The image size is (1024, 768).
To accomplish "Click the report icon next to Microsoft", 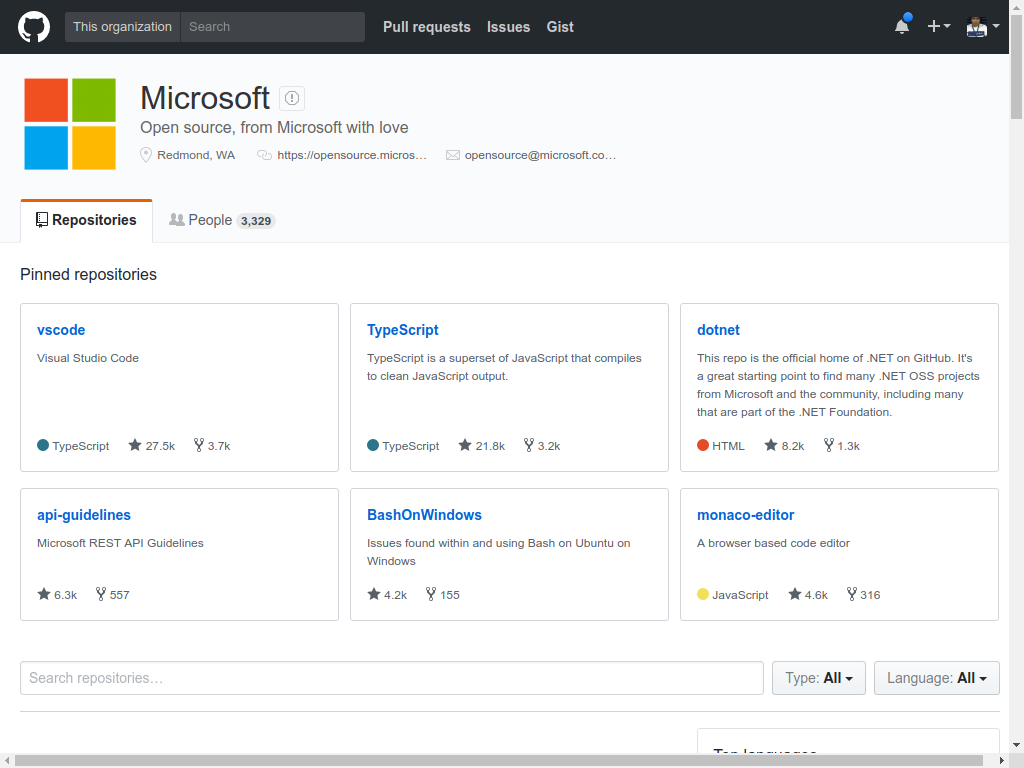I will 292,98.
